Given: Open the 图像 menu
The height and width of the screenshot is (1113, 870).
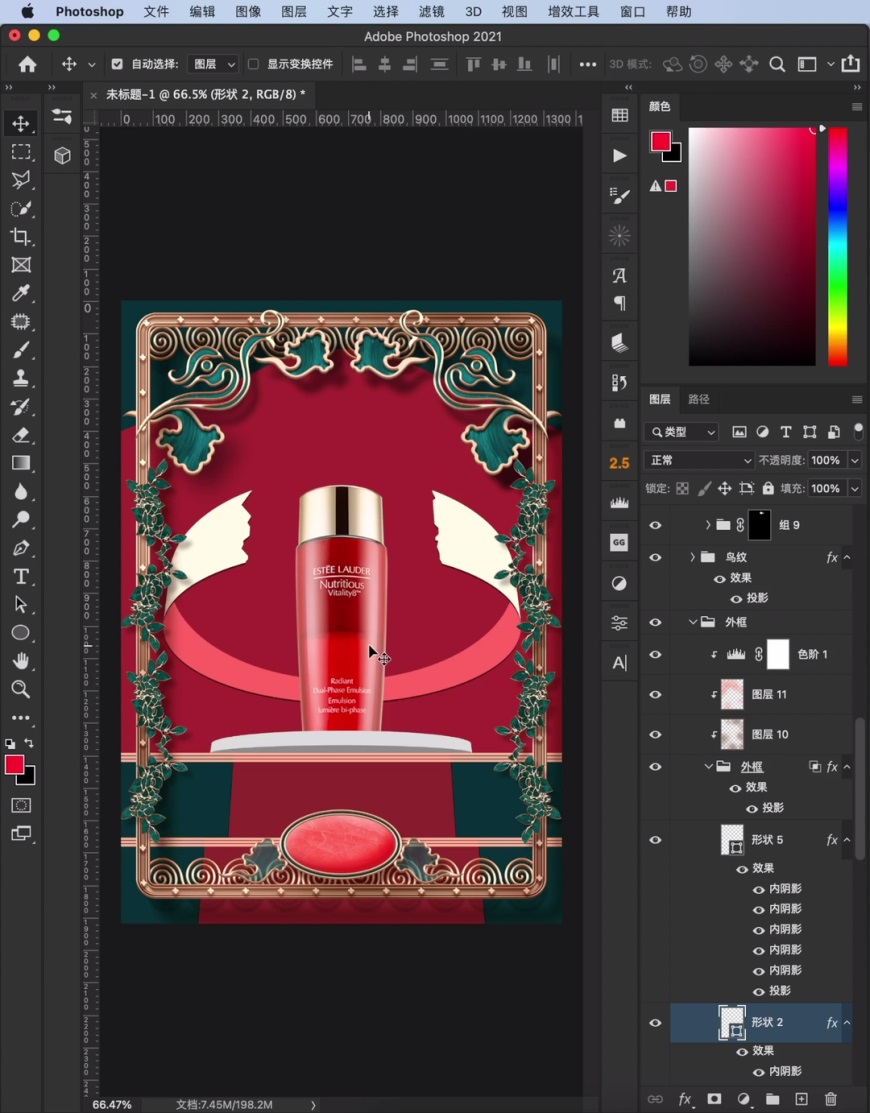Looking at the screenshot, I should [x=248, y=11].
